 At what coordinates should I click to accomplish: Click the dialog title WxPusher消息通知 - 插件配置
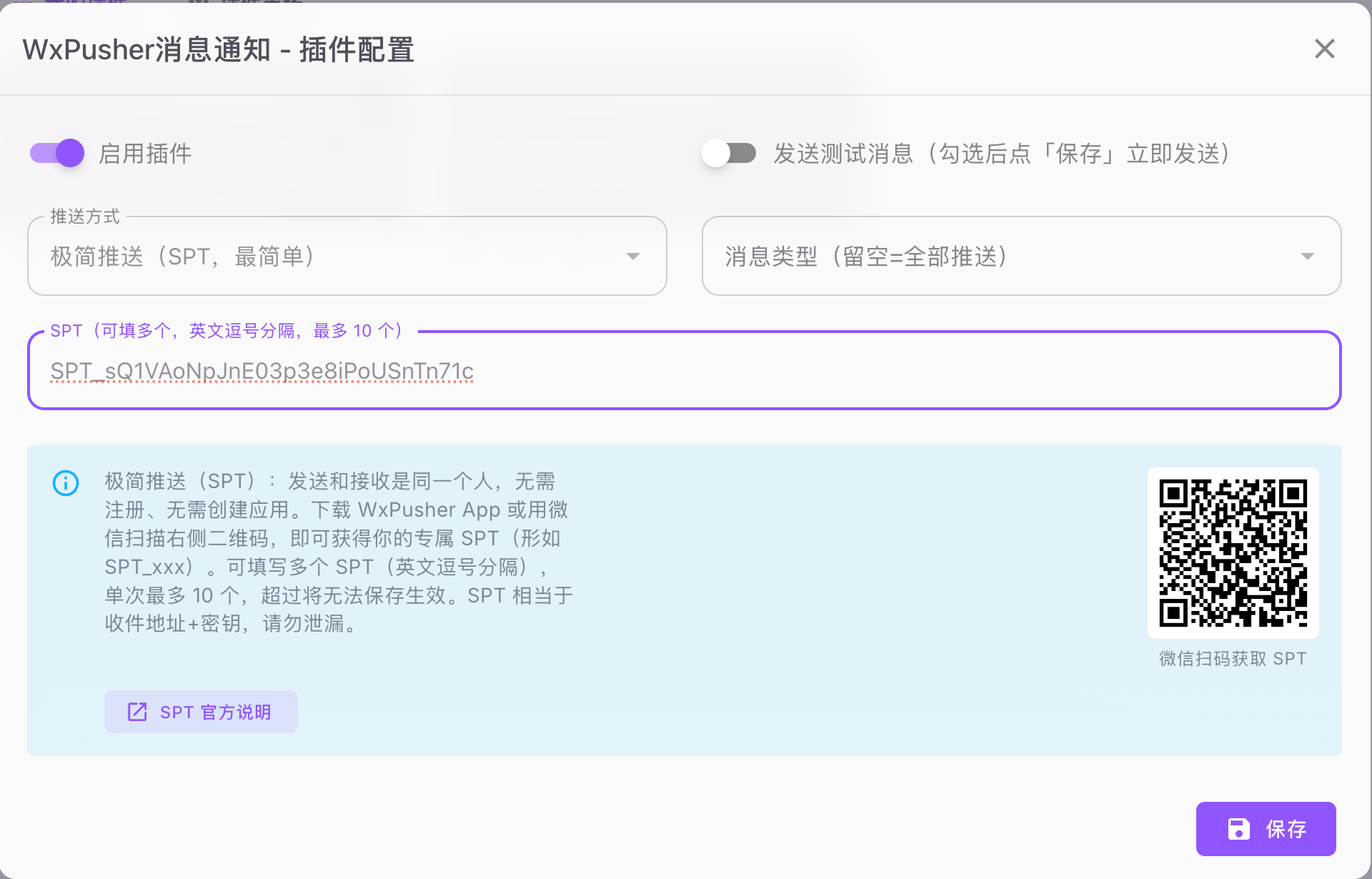coord(219,49)
